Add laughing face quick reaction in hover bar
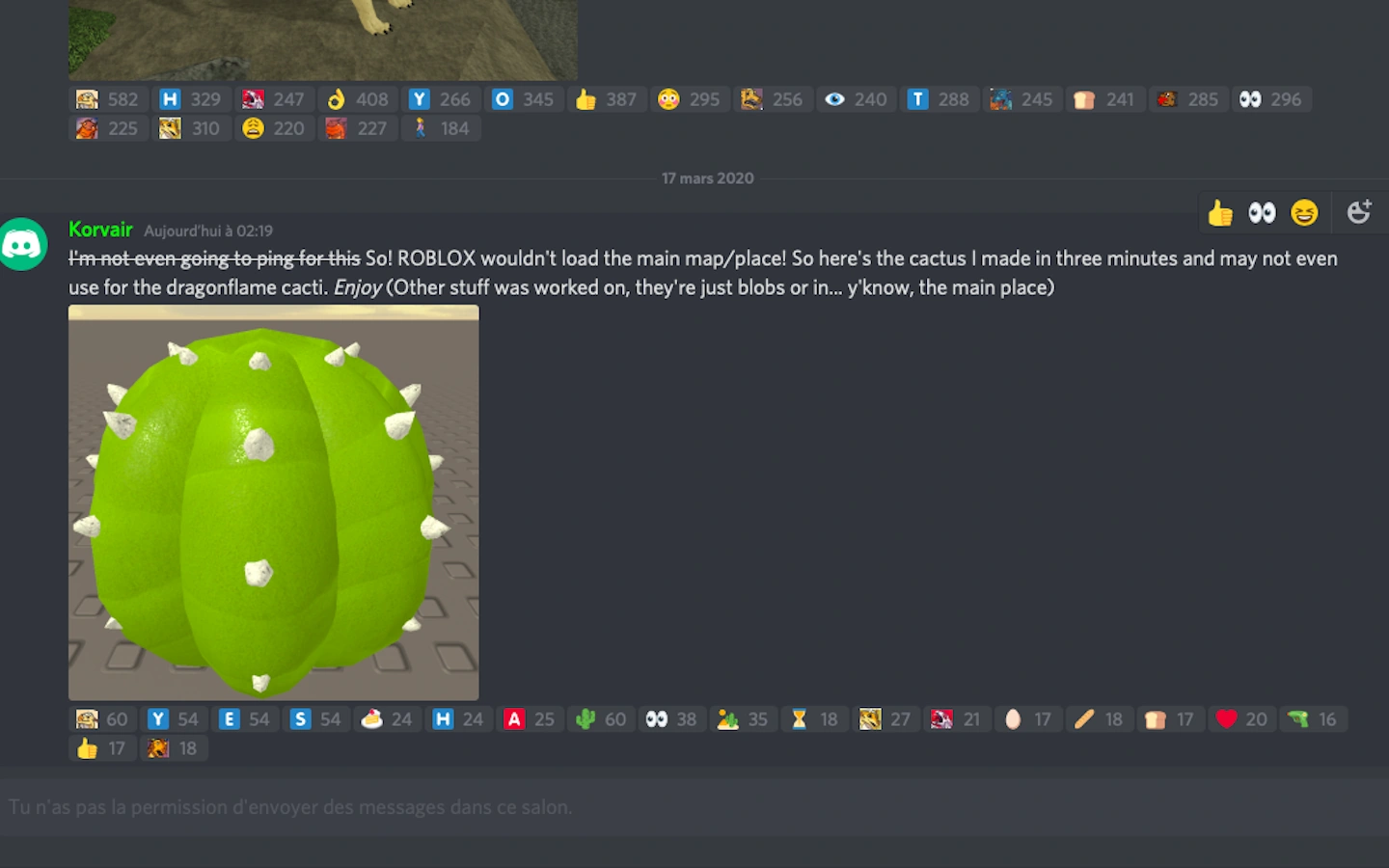Viewport: 1389px width, 868px height. point(1304,212)
